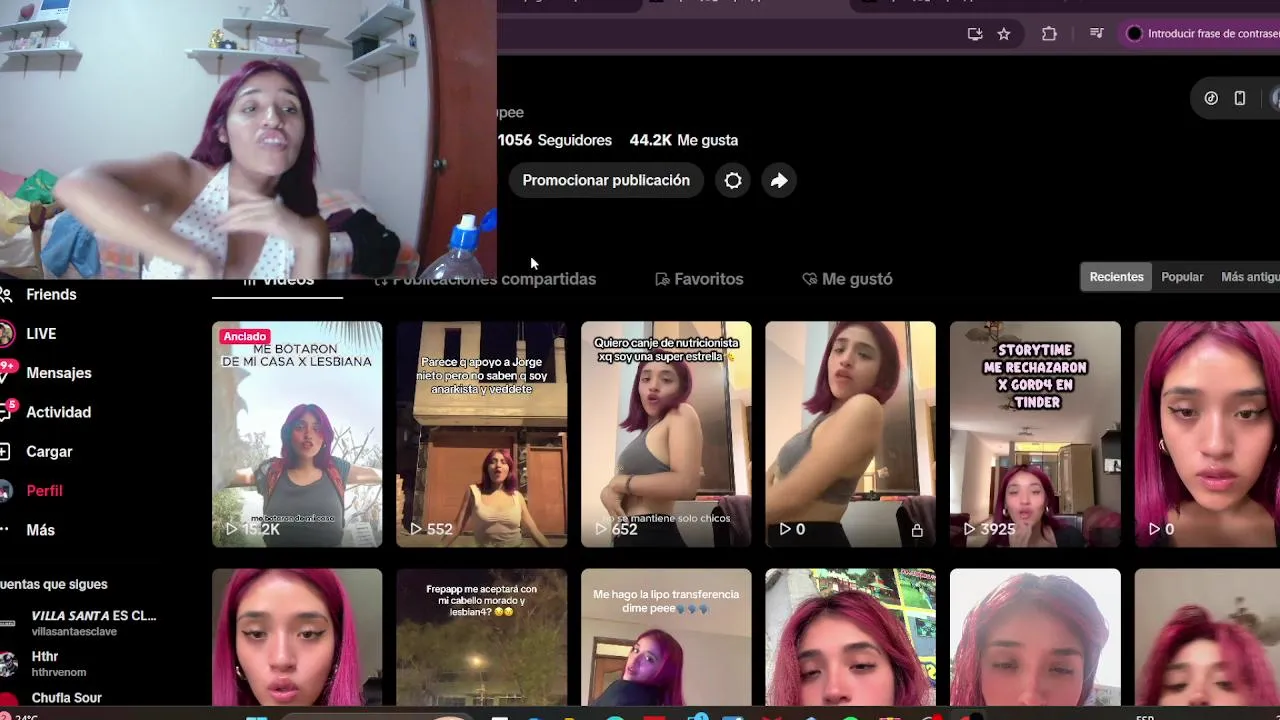Viewport: 1280px width, 720px height.
Task: Open the Publicaciones compartidas tab
Action: coord(485,279)
